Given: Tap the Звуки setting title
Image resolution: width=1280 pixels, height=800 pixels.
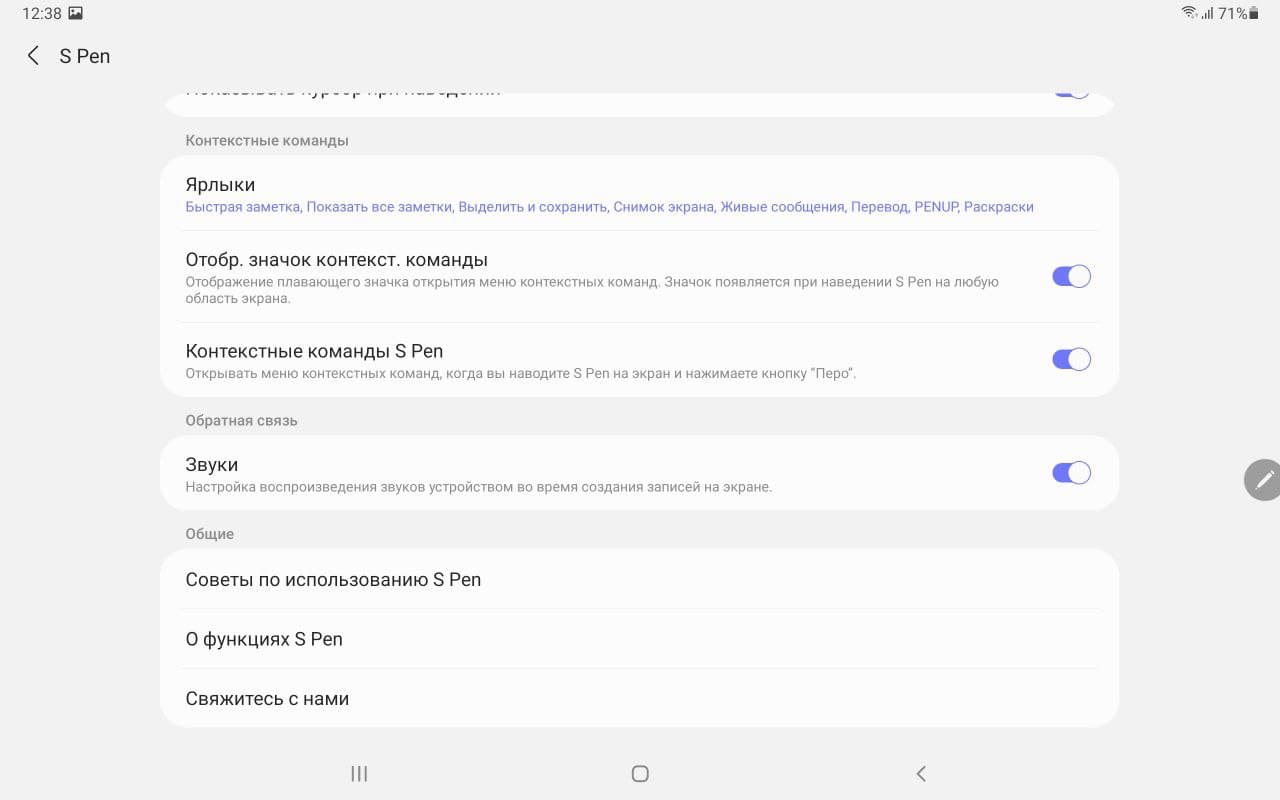Looking at the screenshot, I should [212, 465].
